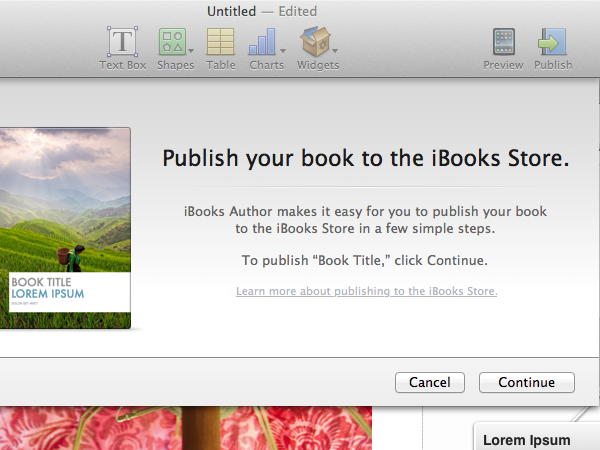Open the Shapes tool icon
Screen dimensions: 600x450
coord(173,41)
